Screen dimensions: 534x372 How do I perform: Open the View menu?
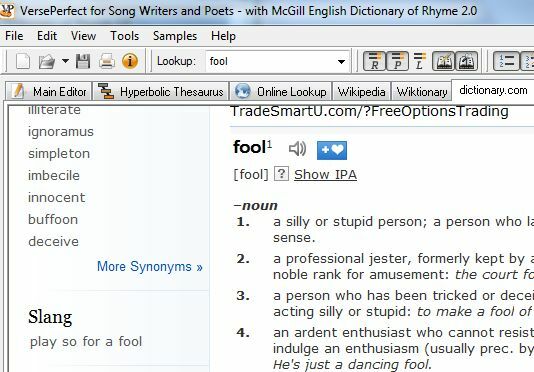click(83, 36)
